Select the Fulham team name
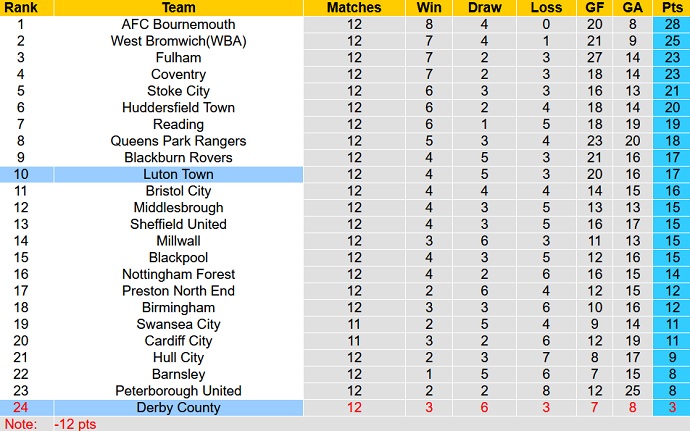This screenshot has height=431, width=690. point(178,58)
